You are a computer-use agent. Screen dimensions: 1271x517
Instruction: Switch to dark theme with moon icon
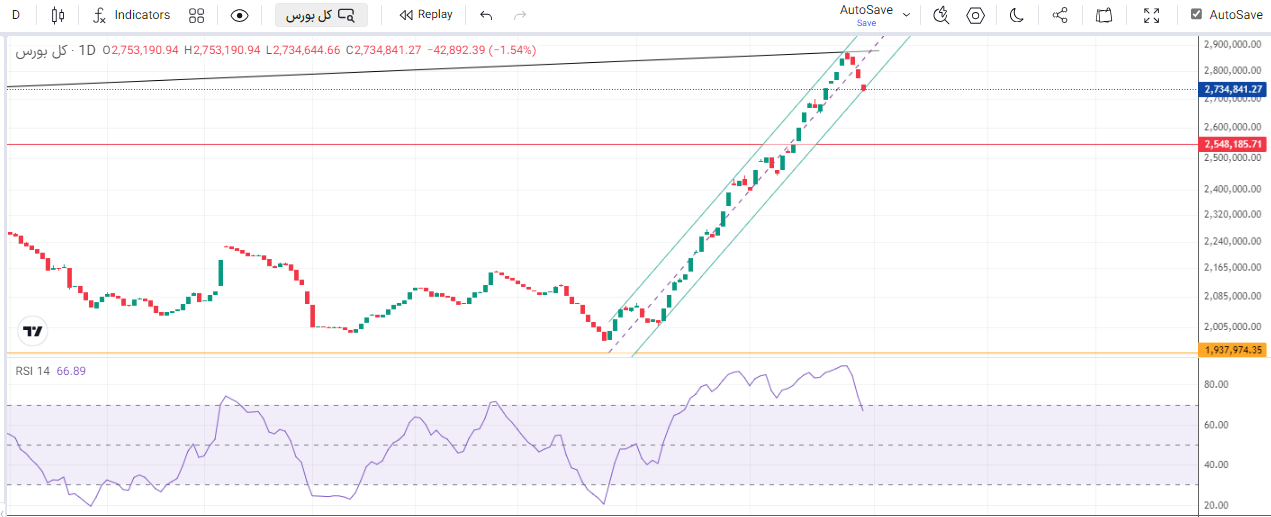[1016, 15]
